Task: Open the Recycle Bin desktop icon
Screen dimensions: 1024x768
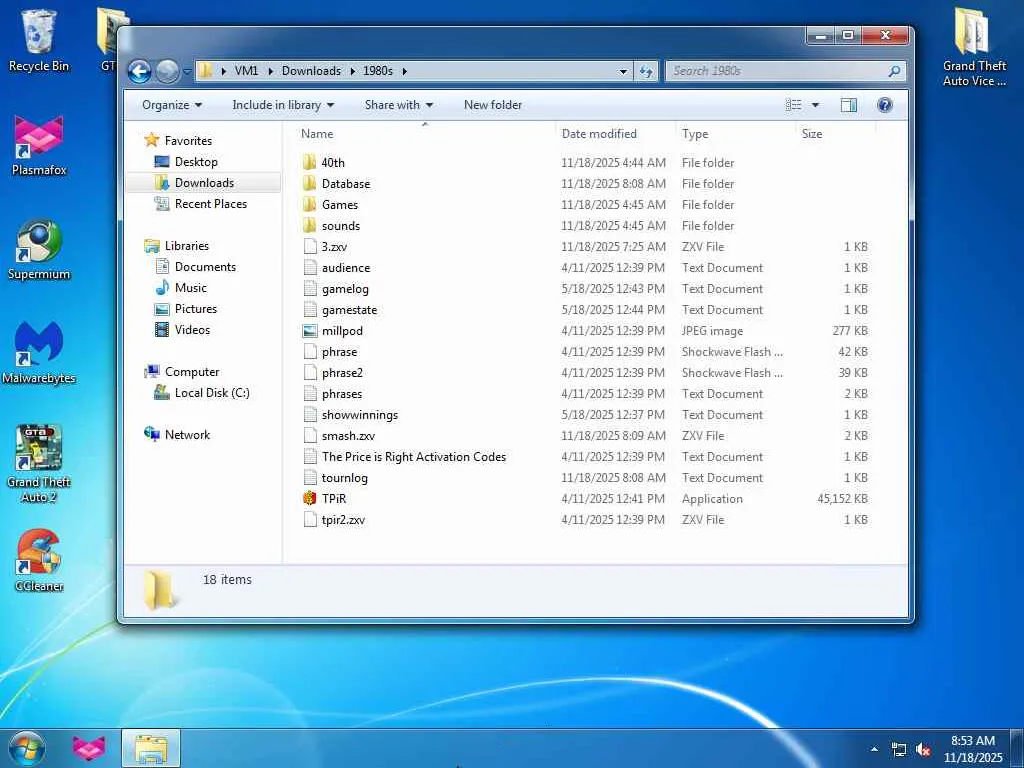Action: 39,40
